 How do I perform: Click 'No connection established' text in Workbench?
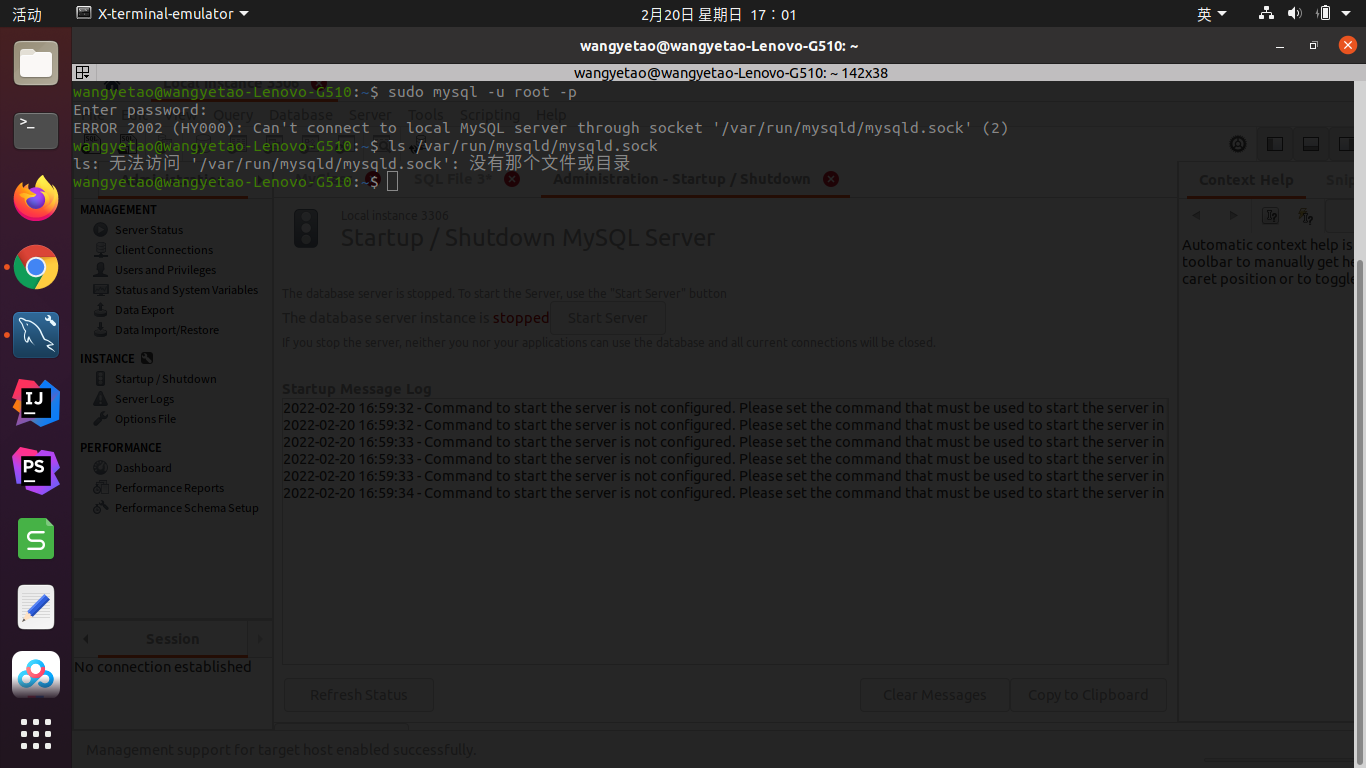click(x=163, y=666)
